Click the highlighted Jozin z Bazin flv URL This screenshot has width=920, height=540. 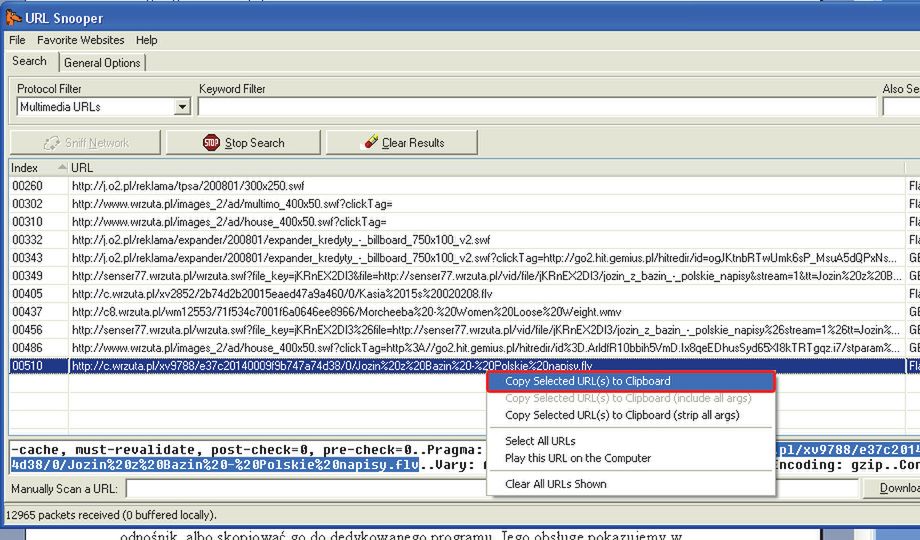click(332, 366)
